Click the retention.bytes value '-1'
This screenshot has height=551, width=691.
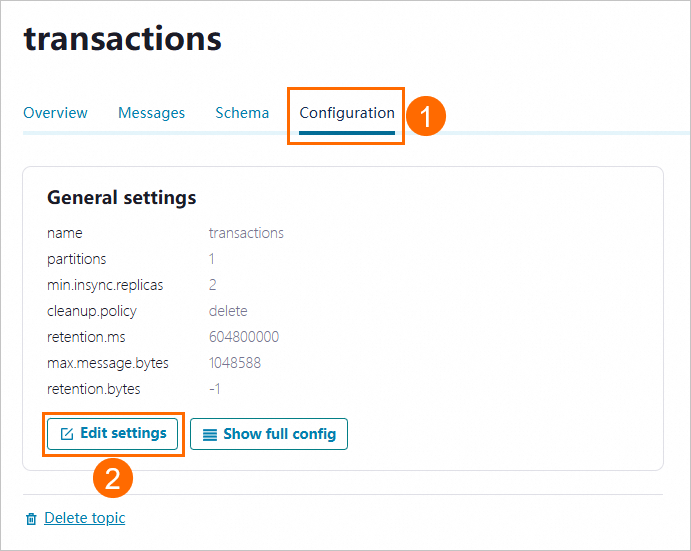pos(215,389)
